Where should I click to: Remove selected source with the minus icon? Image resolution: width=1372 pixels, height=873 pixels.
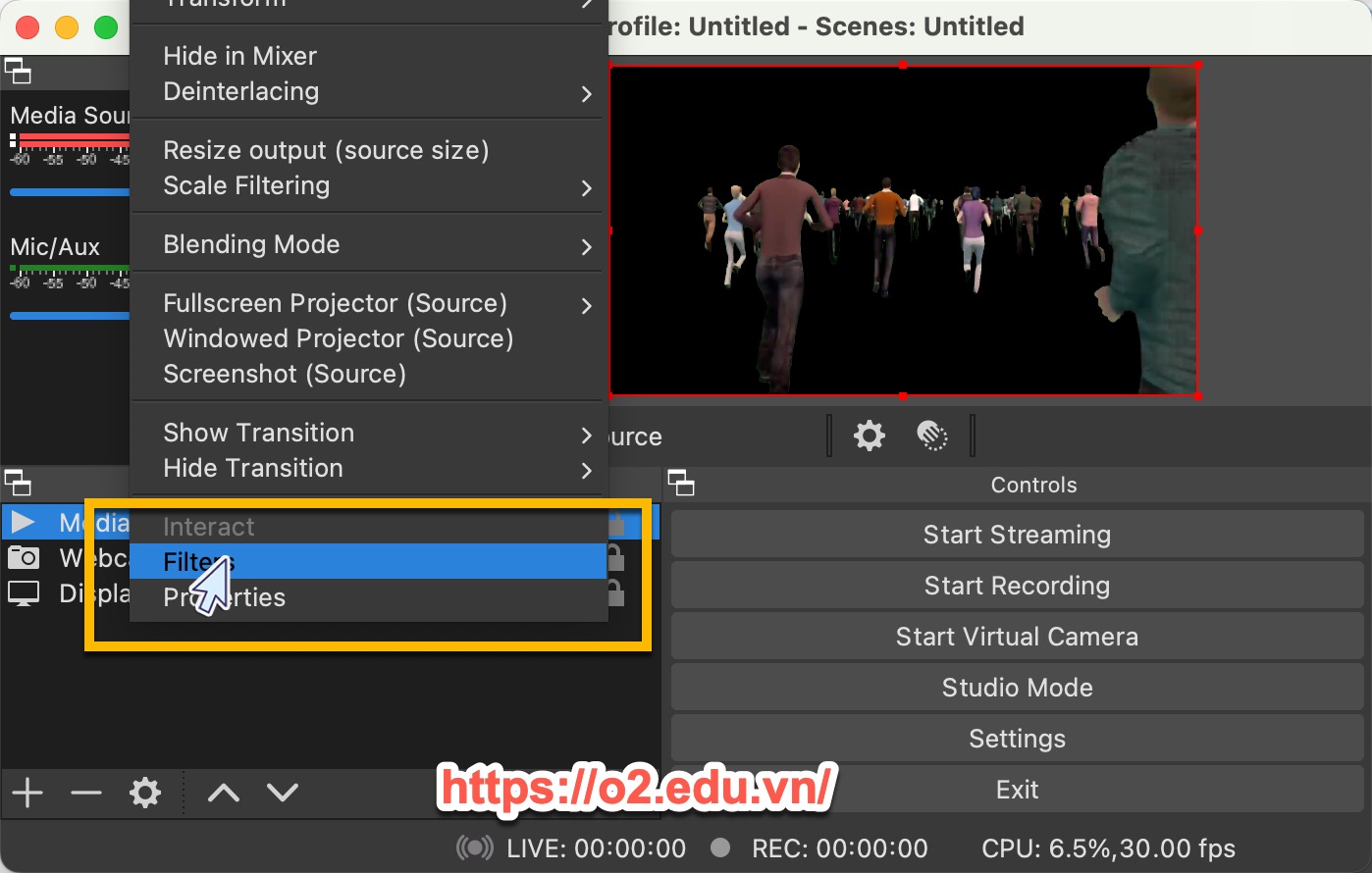click(x=86, y=792)
